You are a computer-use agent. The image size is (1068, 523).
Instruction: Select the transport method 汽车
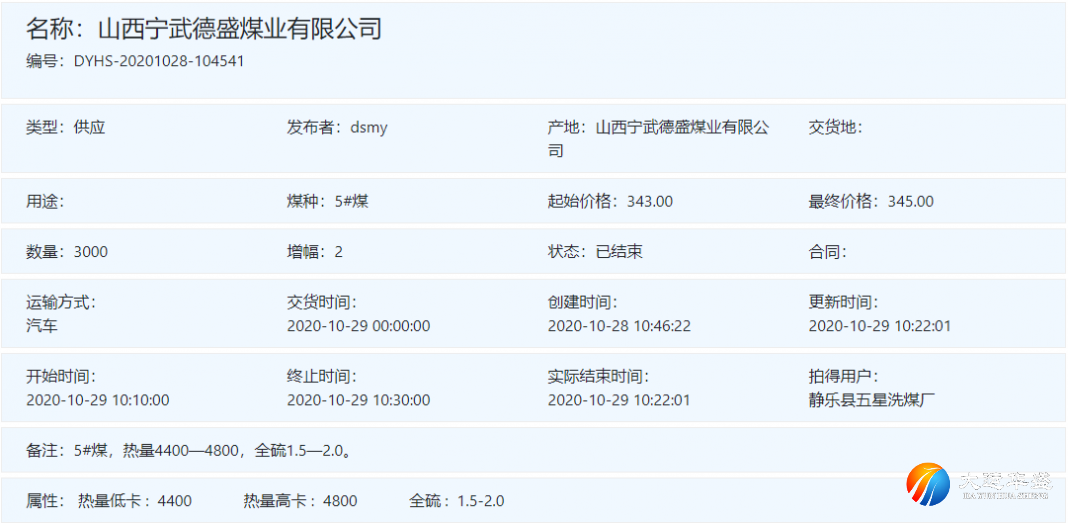point(42,326)
